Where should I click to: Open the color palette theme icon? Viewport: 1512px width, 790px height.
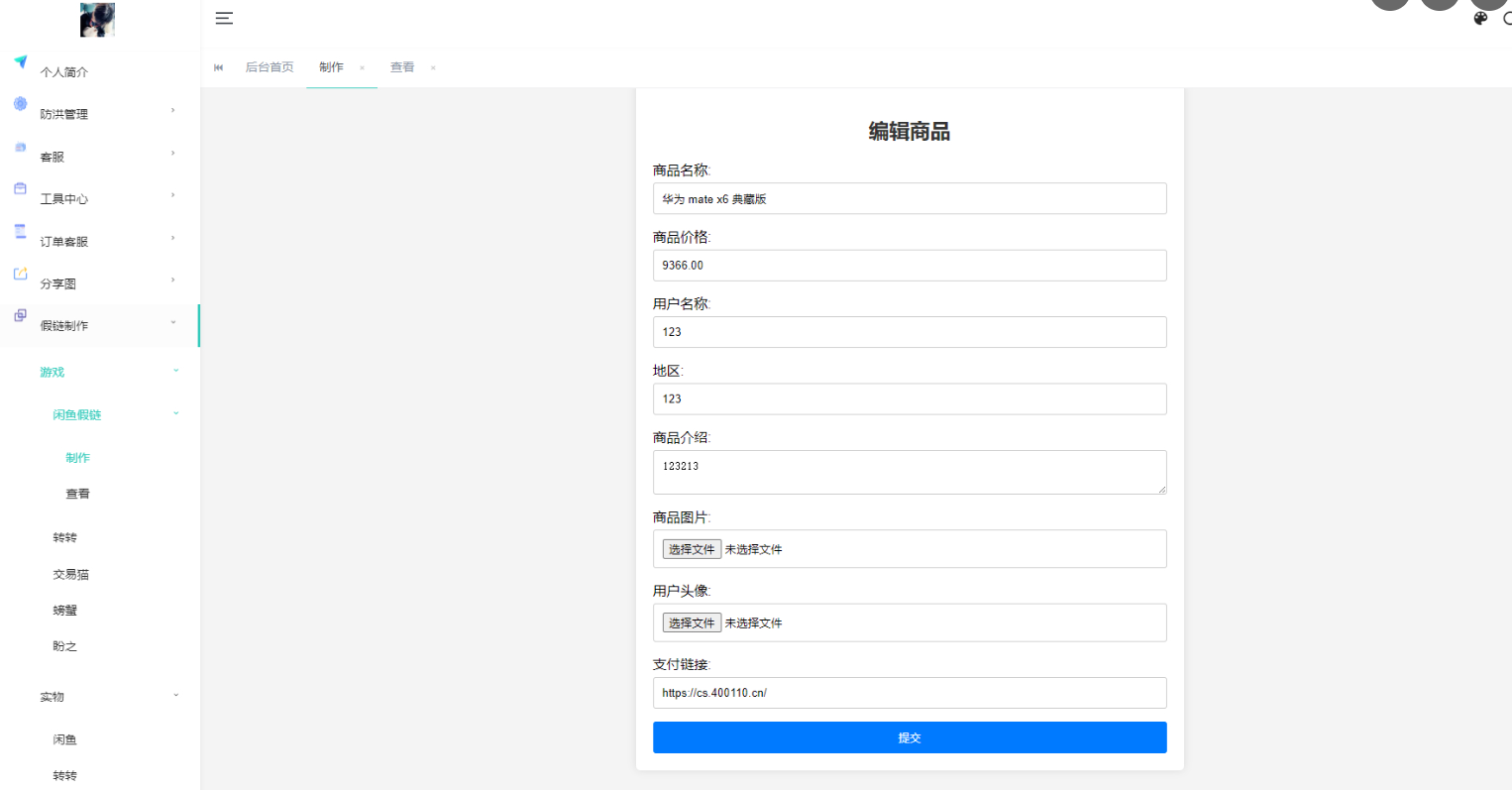1480,18
